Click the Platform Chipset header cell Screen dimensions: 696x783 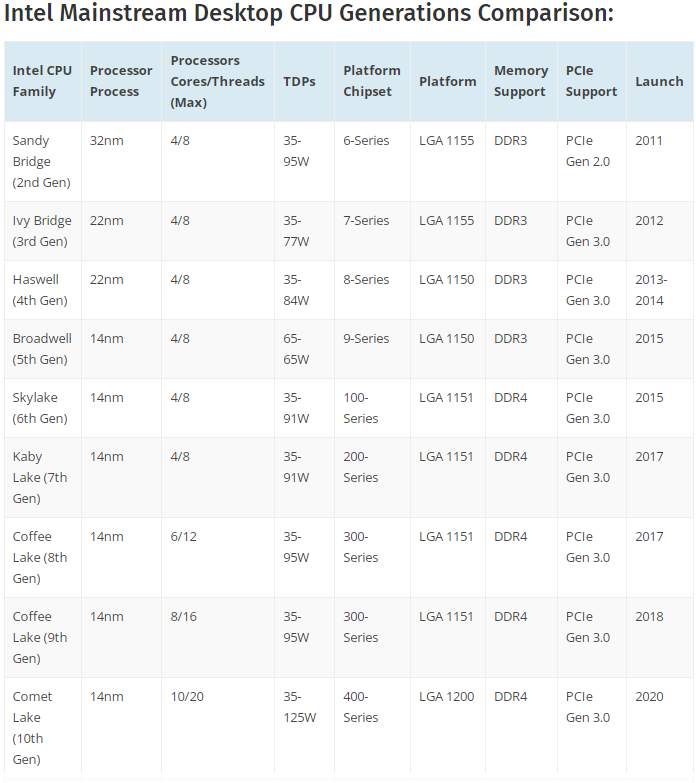point(372,81)
